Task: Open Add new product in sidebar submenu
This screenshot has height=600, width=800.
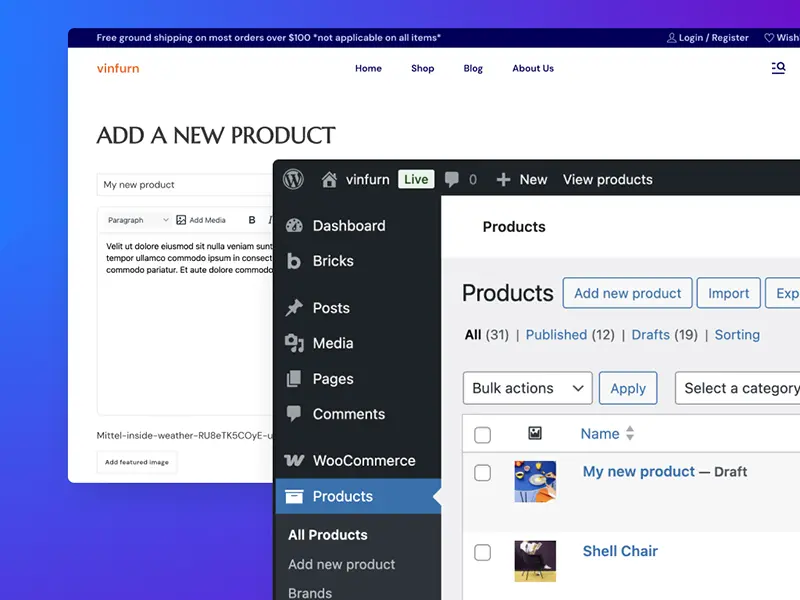Action: tap(341, 564)
